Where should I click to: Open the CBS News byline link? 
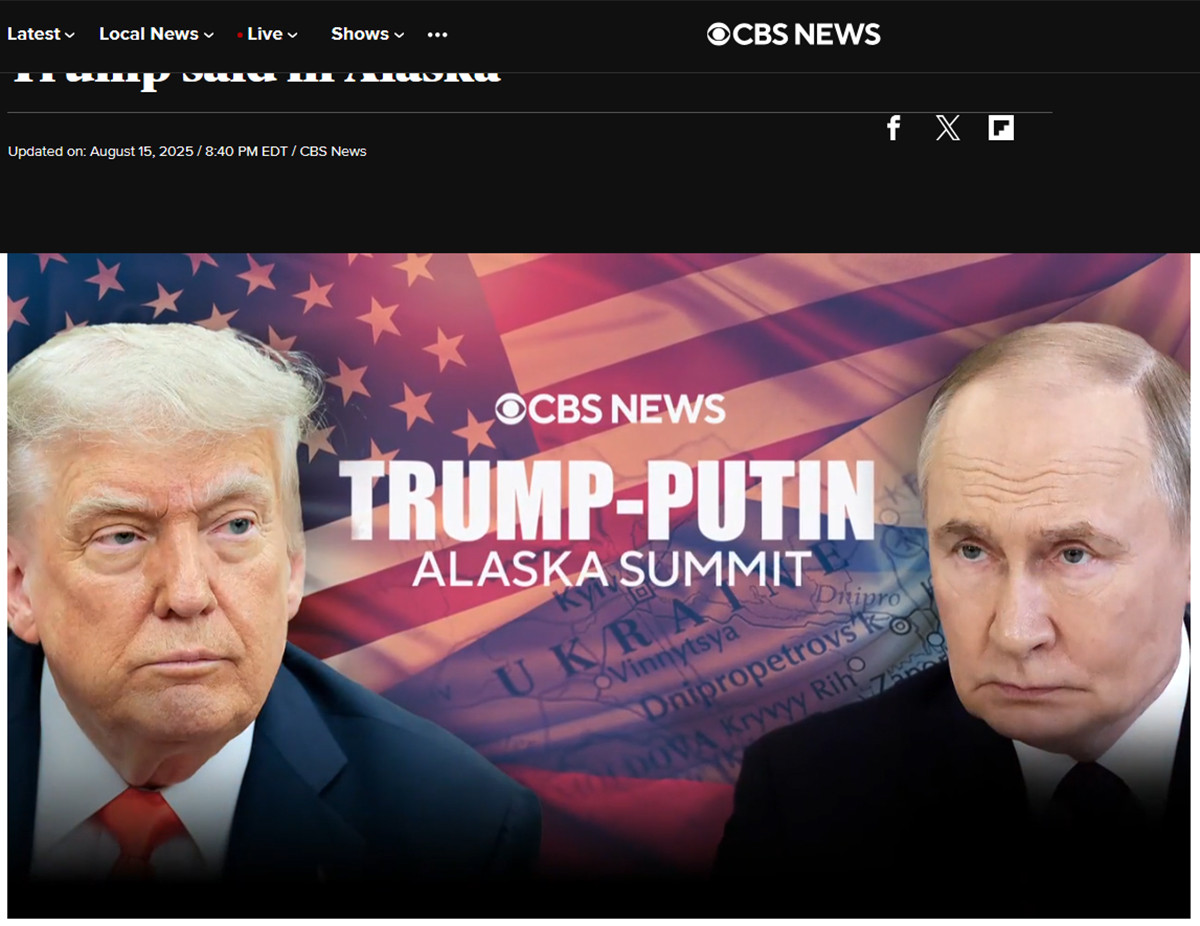(x=333, y=151)
